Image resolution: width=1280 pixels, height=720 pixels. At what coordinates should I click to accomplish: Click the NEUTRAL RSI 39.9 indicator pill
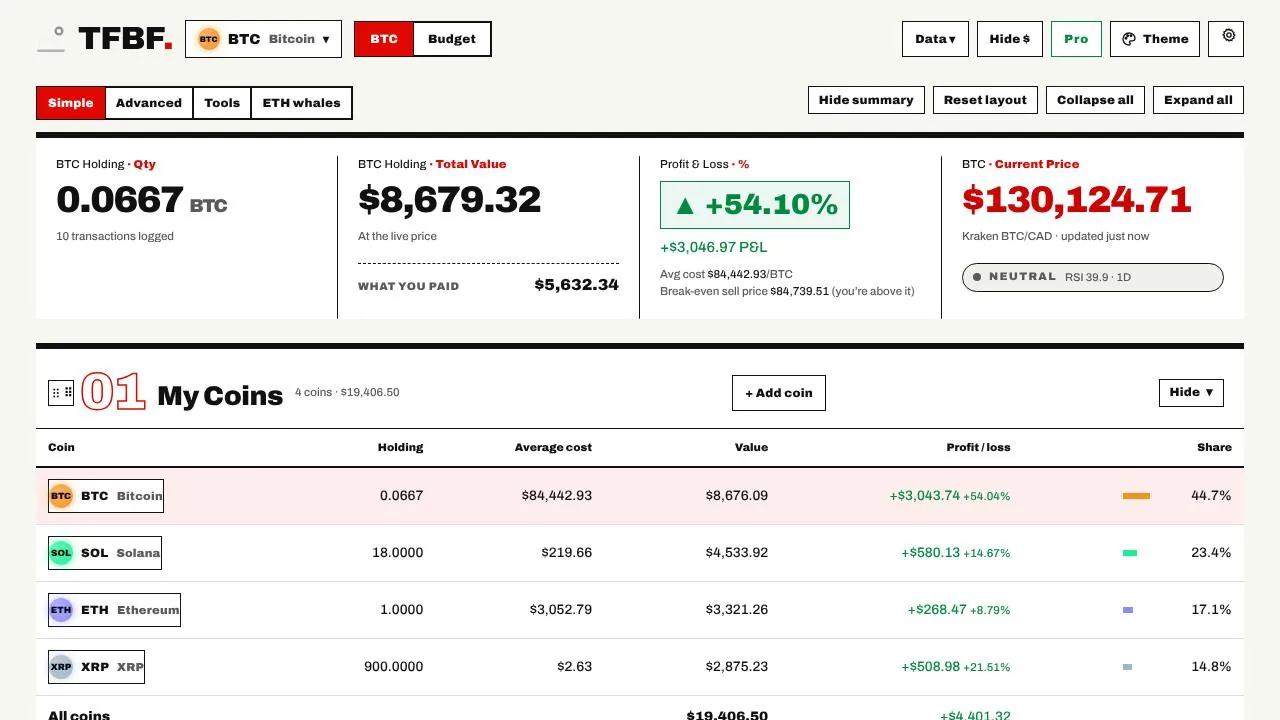tap(1092, 277)
